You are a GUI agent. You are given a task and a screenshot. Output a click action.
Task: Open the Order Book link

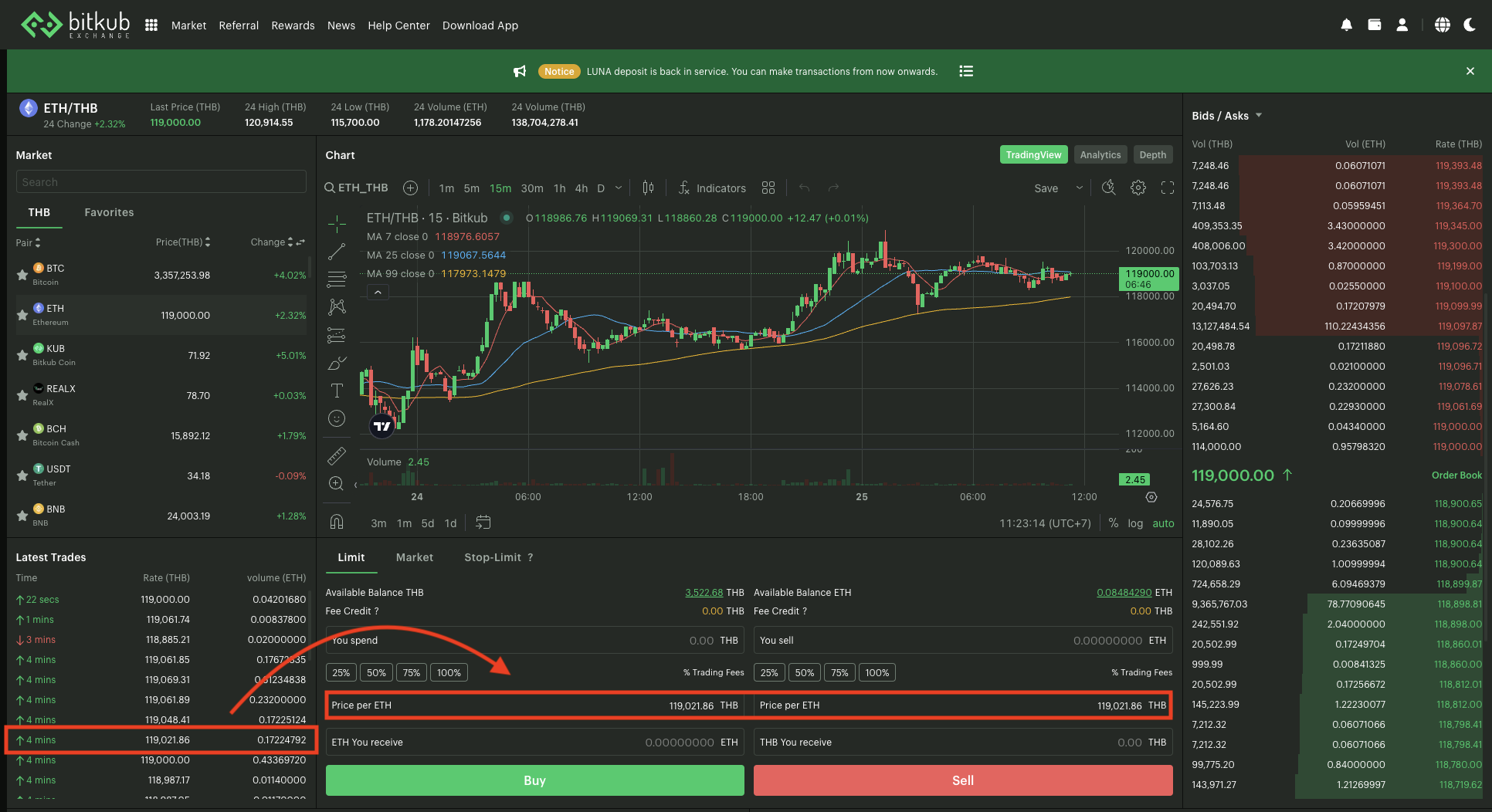tap(1456, 475)
